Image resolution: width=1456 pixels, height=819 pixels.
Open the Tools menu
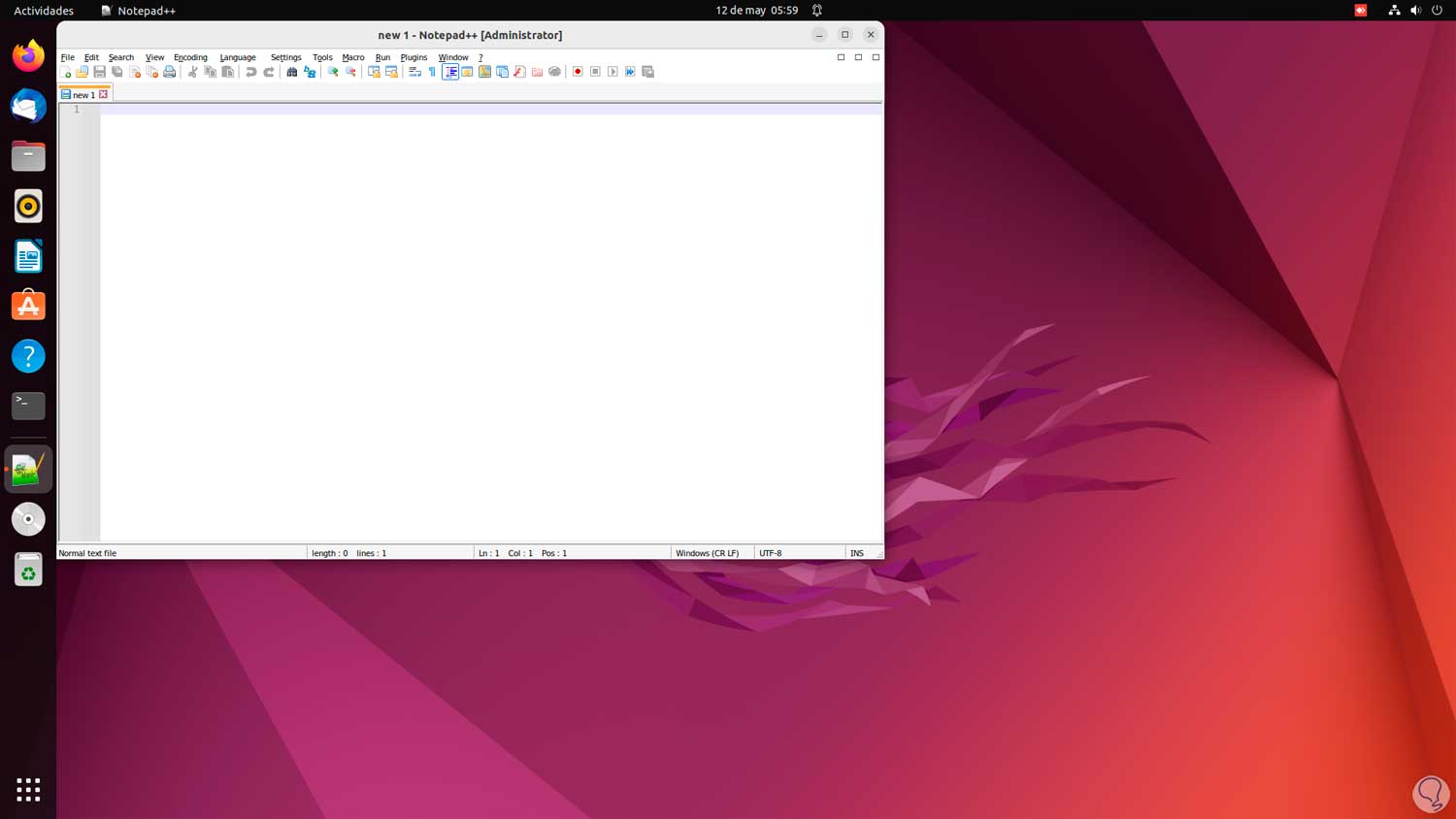pos(322,57)
